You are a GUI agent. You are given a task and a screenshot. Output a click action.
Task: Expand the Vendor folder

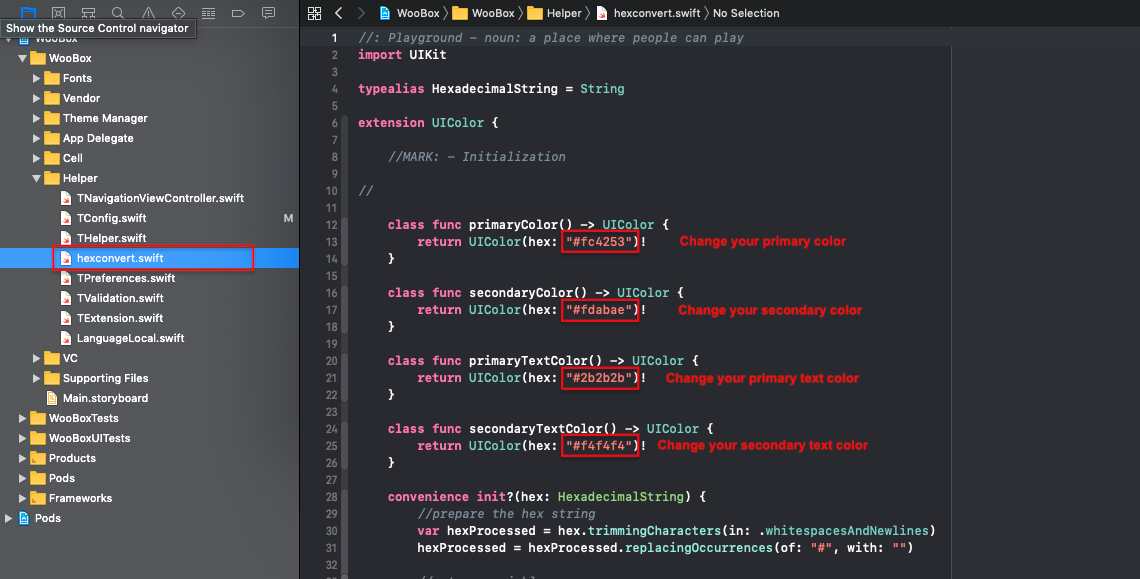point(36,98)
